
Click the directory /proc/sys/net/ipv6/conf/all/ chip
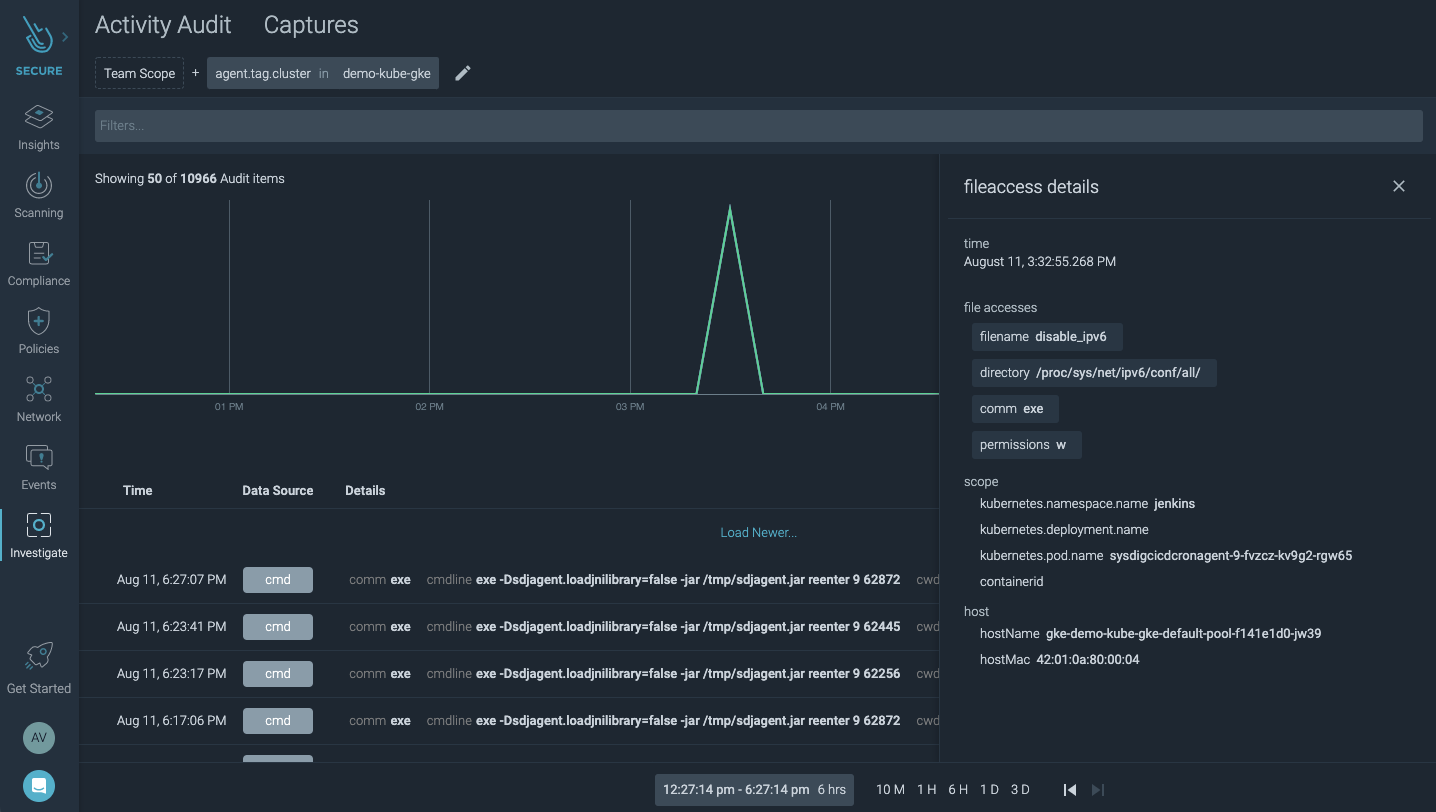pos(1094,373)
